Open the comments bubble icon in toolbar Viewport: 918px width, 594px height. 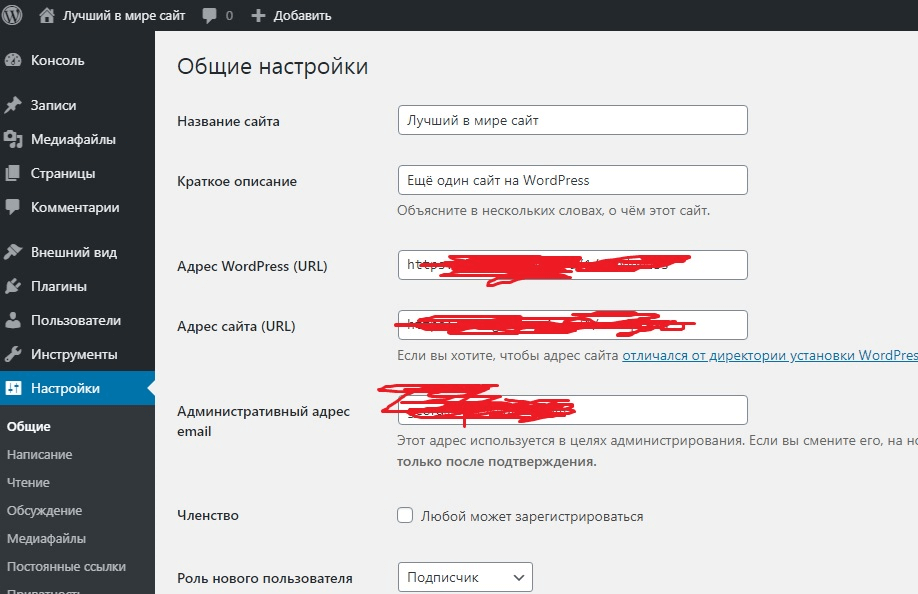pyautogui.click(x=209, y=16)
